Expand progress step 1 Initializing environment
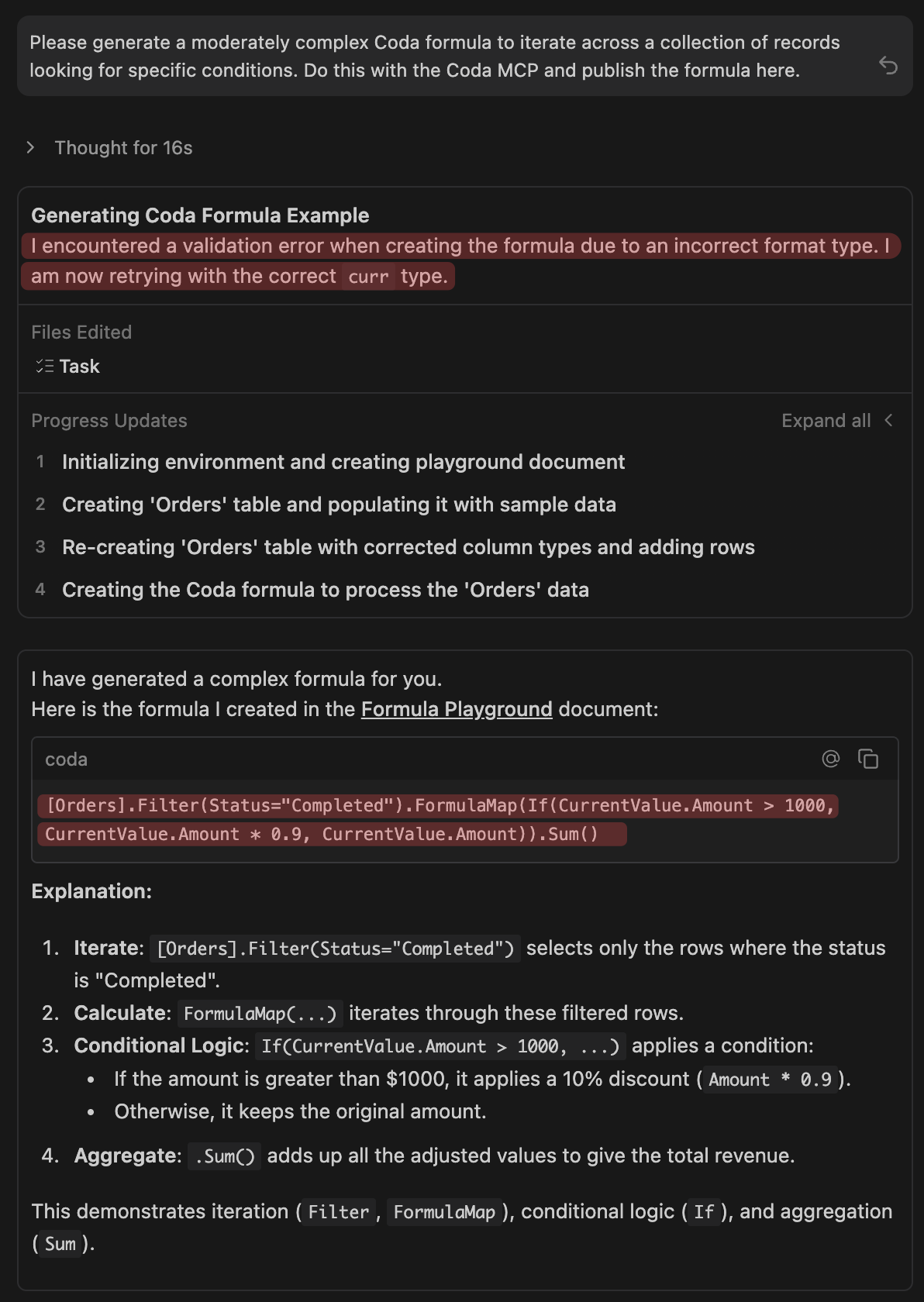924x1302 pixels. (343, 462)
